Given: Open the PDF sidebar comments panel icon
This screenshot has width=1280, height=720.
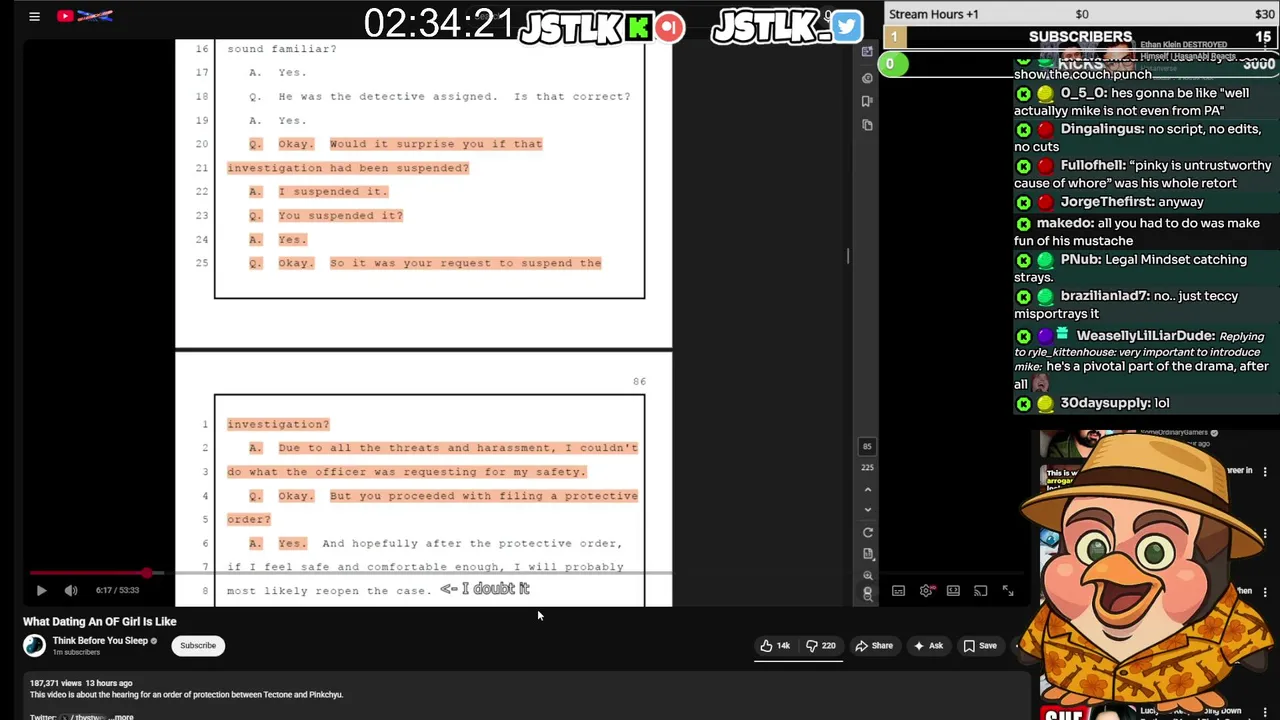Looking at the screenshot, I should click(x=867, y=77).
